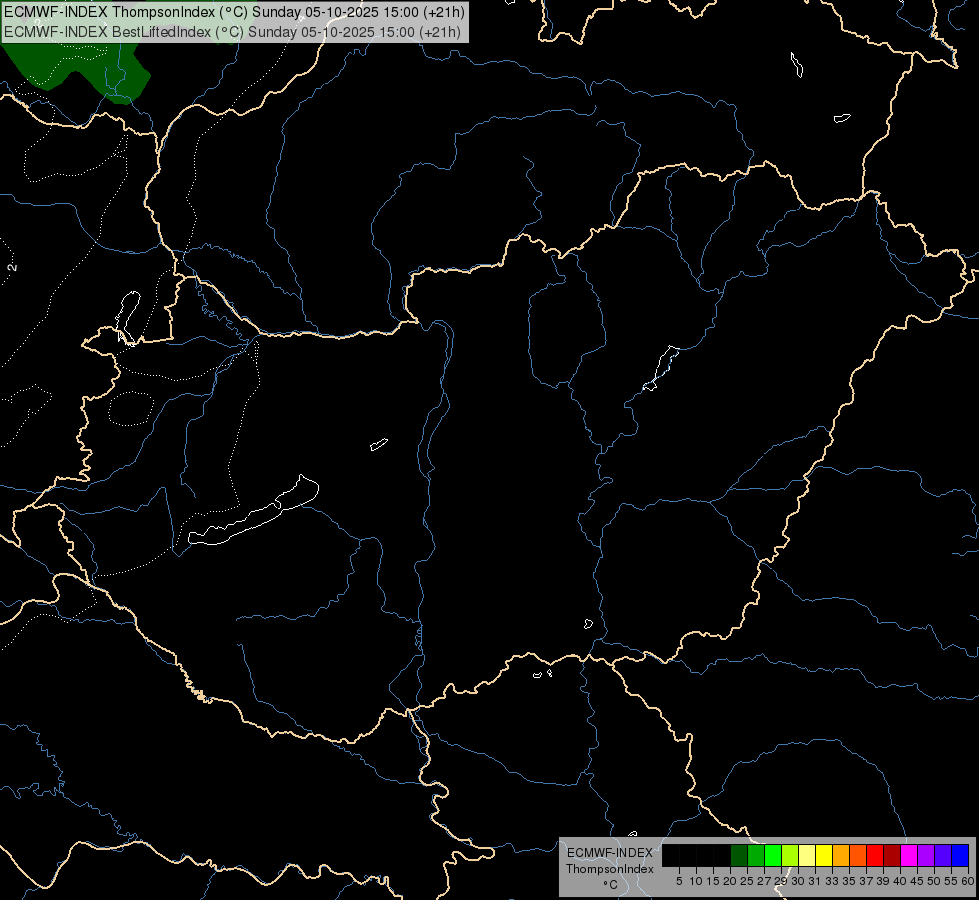Pick the bright red 37–39 legend swatch

coord(875,855)
